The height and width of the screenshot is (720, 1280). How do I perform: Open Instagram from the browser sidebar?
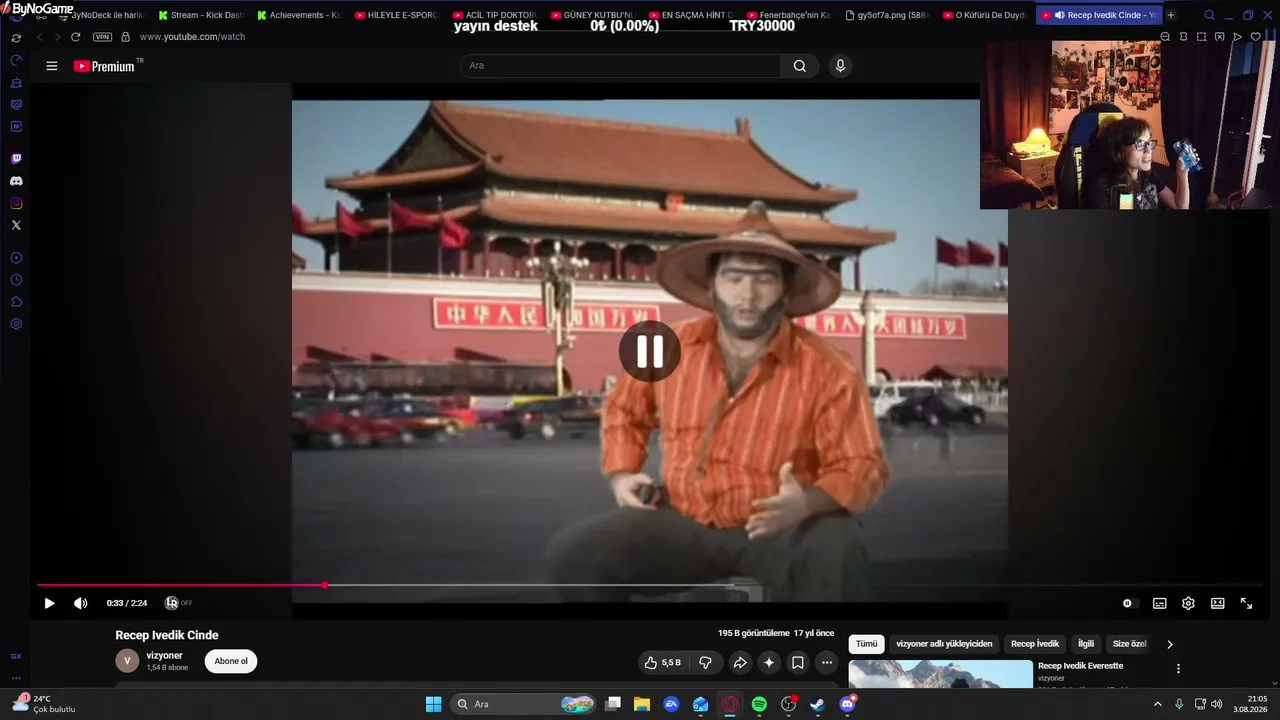click(x=16, y=203)
